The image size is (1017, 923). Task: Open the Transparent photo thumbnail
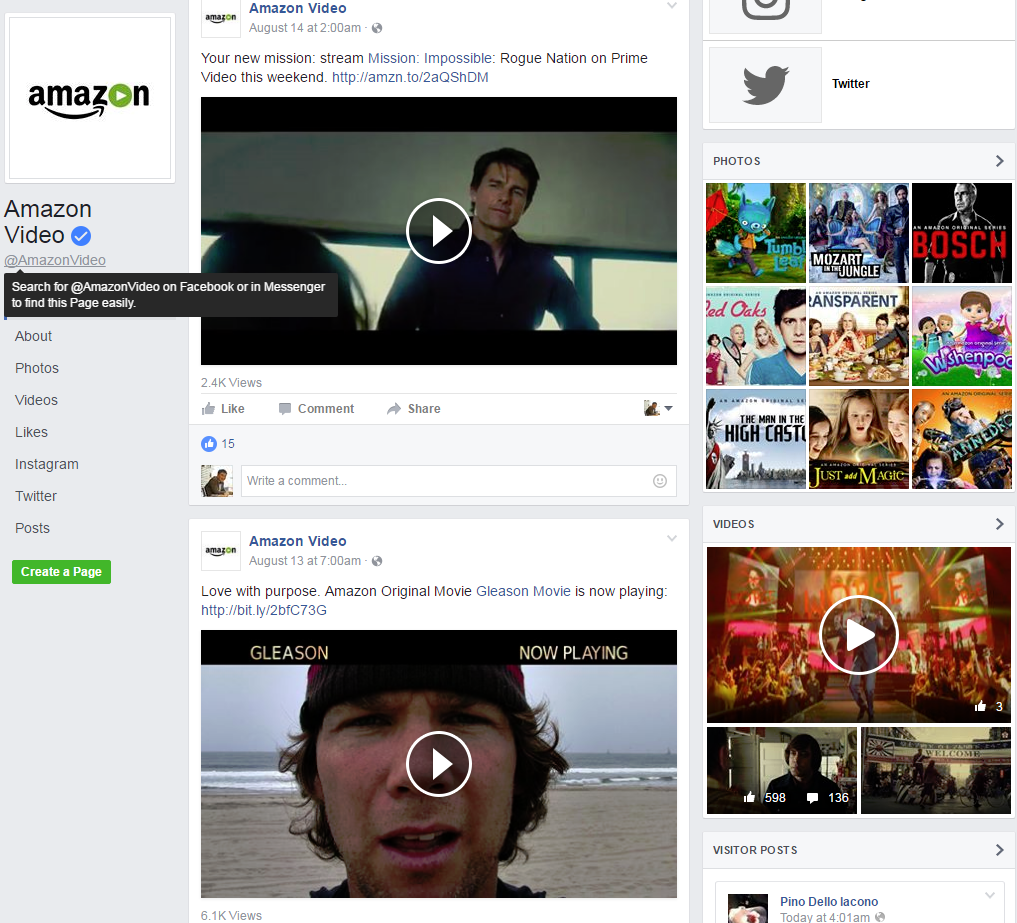[859, 336]
